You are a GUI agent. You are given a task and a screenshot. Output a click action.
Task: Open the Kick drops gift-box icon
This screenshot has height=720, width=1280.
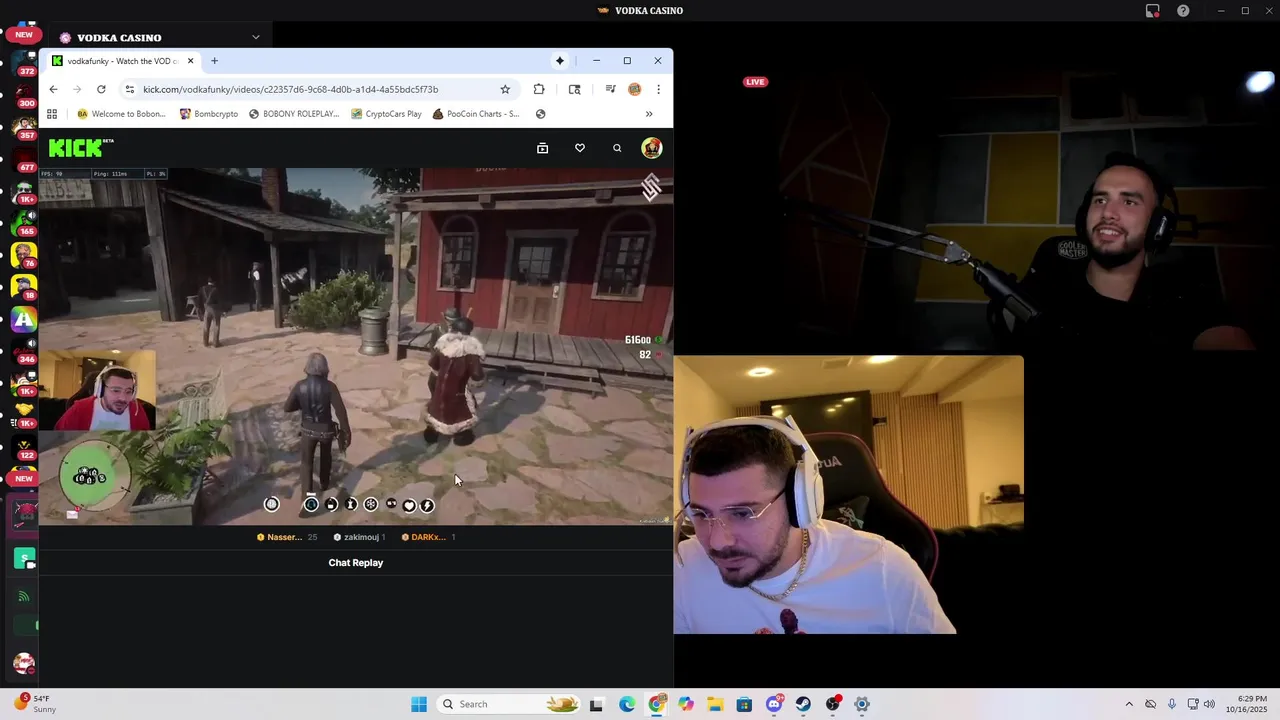pos(542,148)
